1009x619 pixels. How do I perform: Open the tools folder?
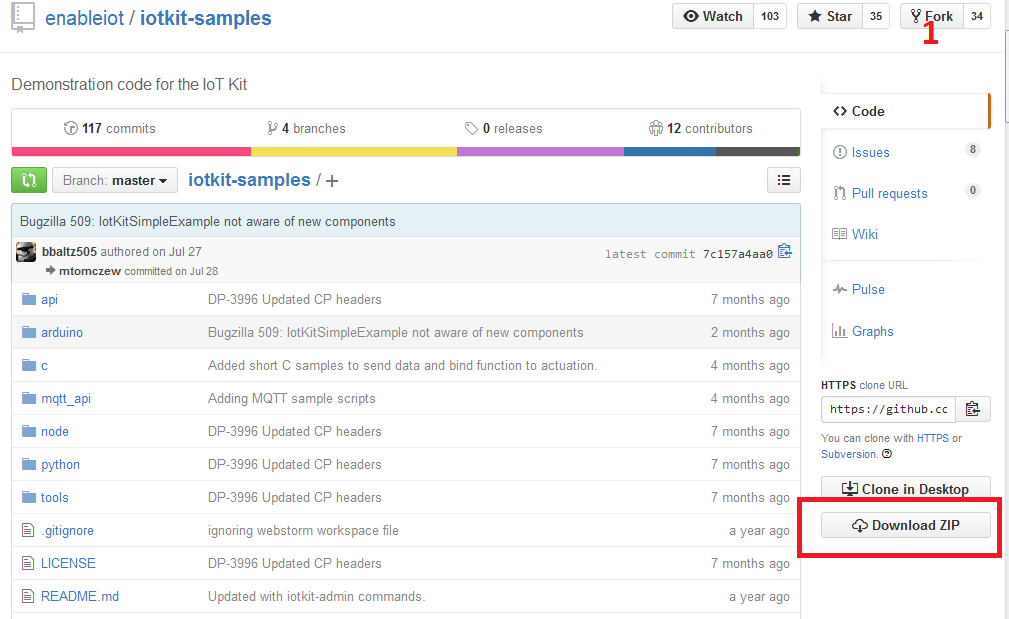coord(55,497)
